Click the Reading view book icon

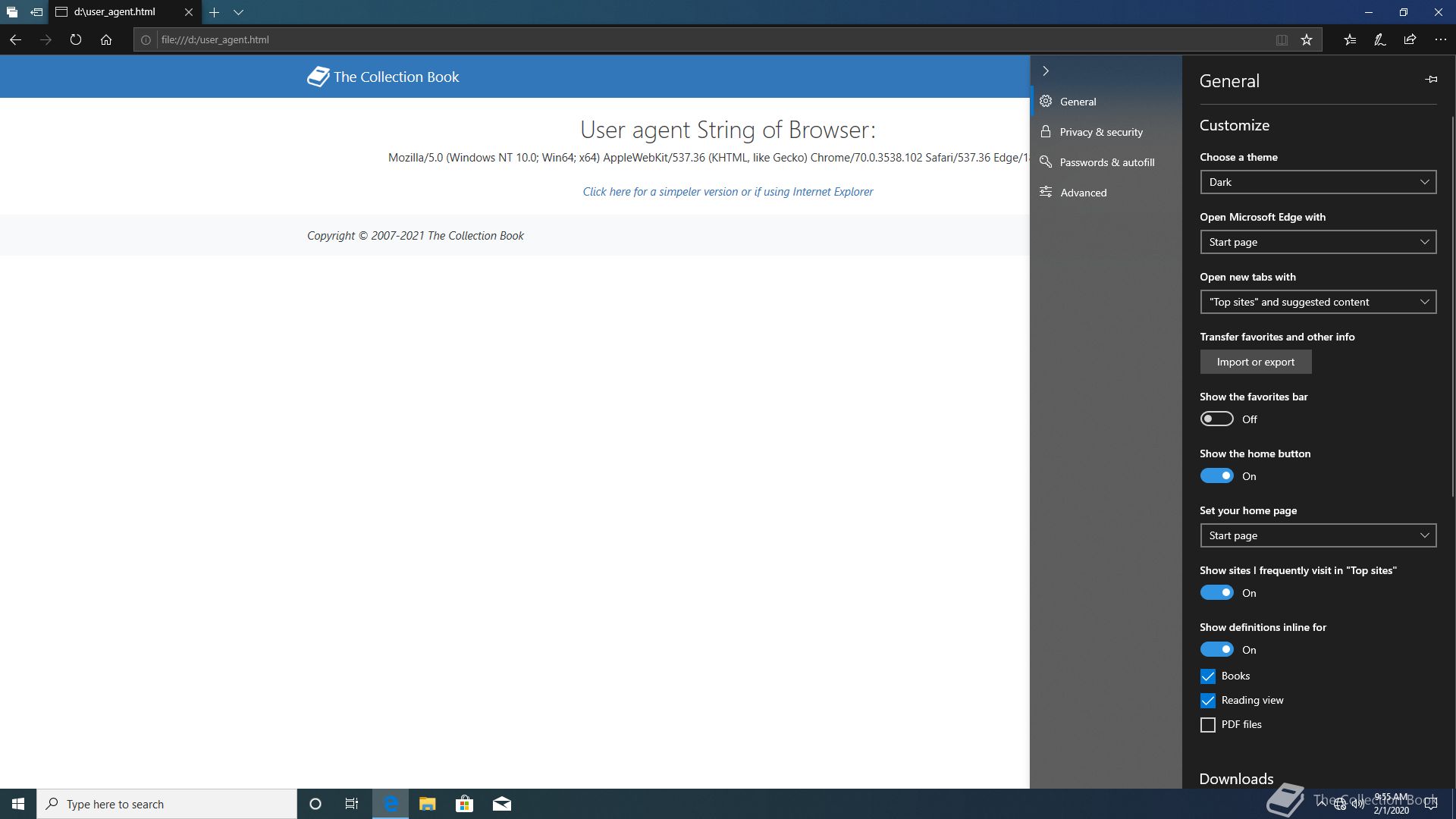pos(1282,39)
